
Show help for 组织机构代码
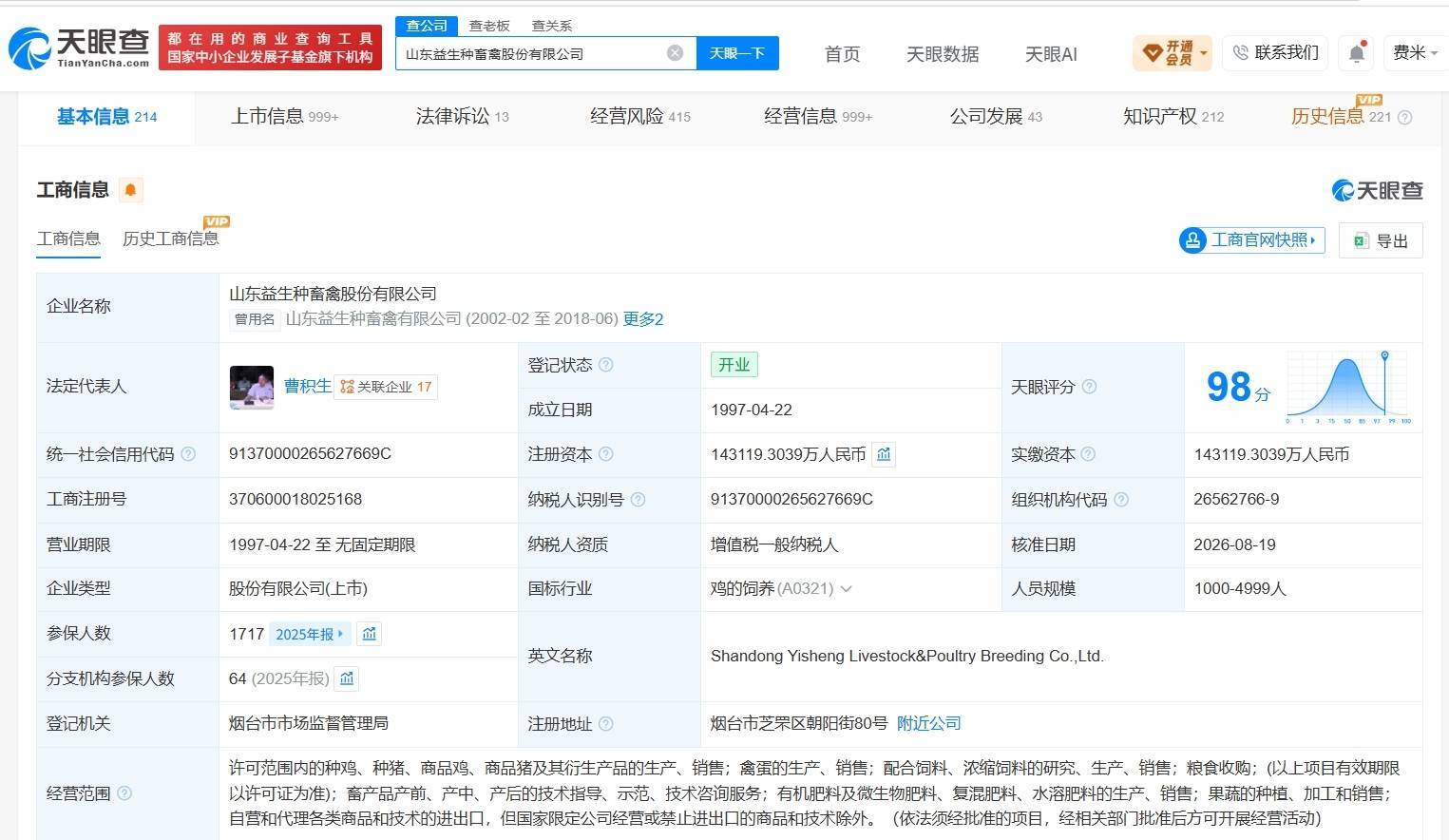tap(1121, 499)
